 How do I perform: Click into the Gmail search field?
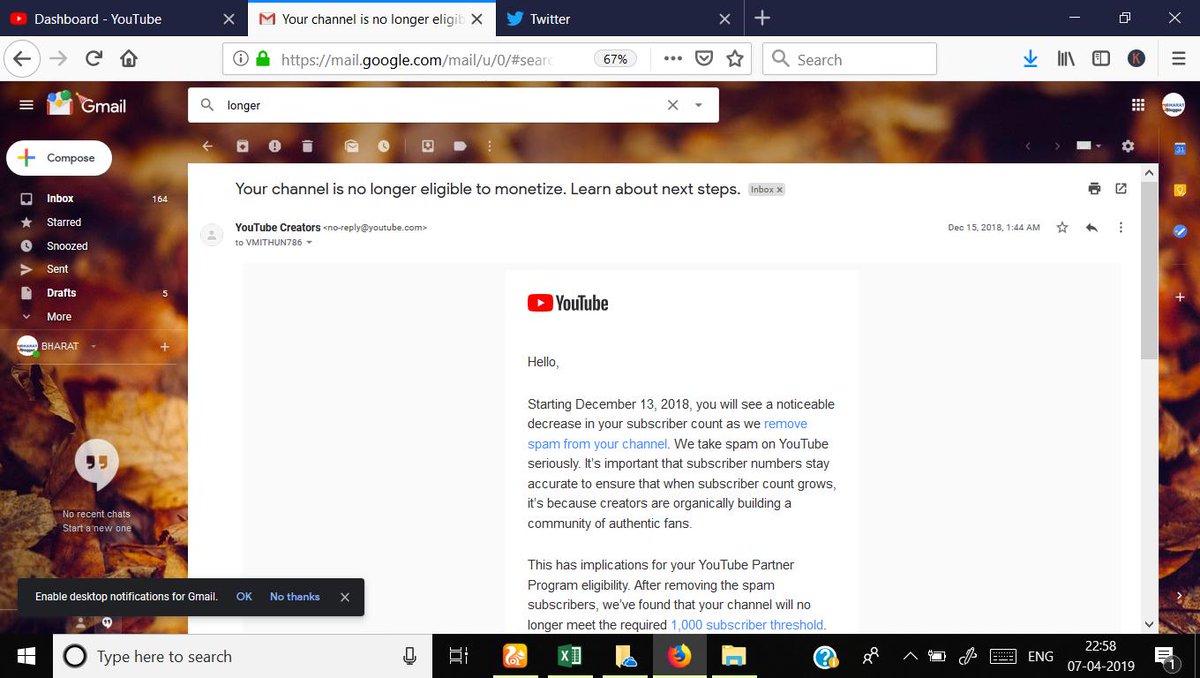[x=440, y=105]
